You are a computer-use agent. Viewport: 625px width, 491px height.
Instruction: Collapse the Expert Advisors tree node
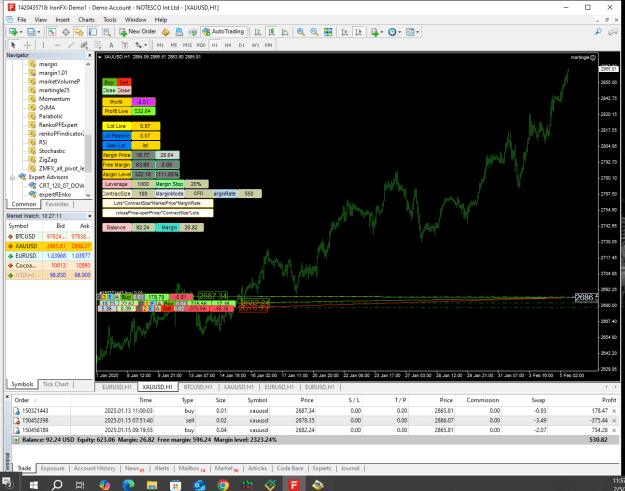tap(12, 177)
